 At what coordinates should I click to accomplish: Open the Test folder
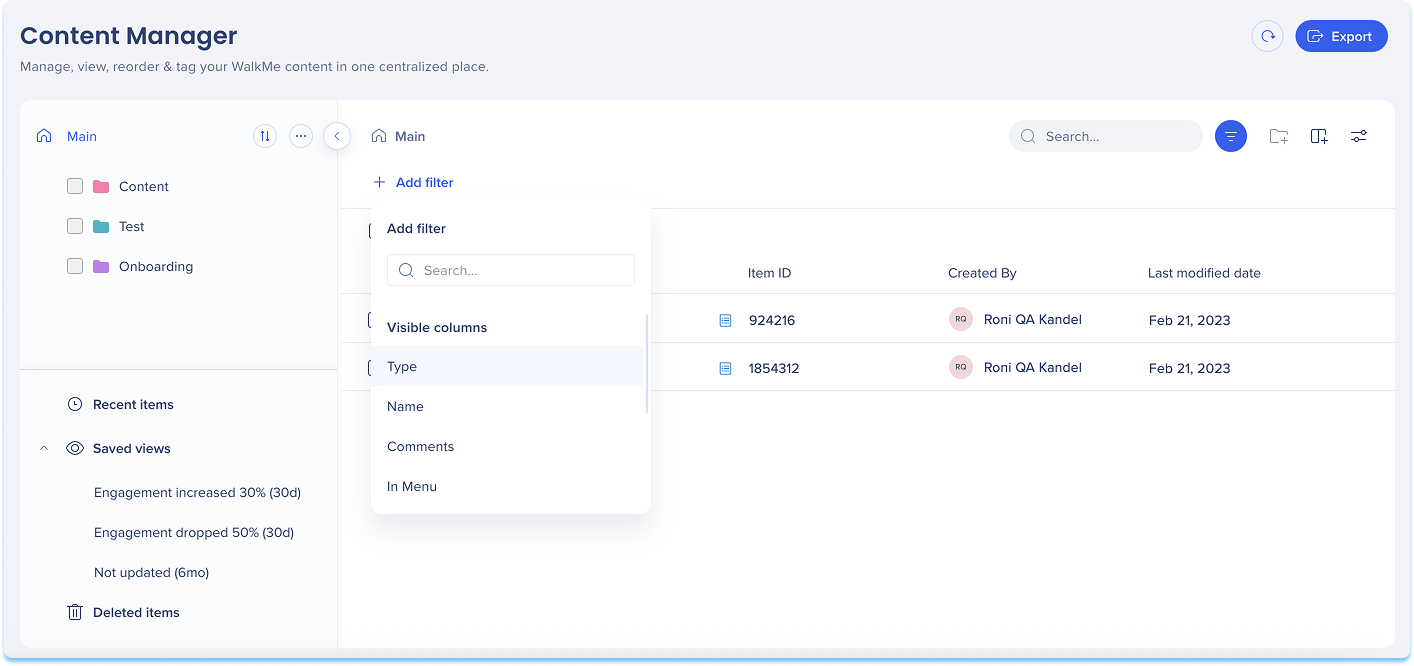click(132, 227)
